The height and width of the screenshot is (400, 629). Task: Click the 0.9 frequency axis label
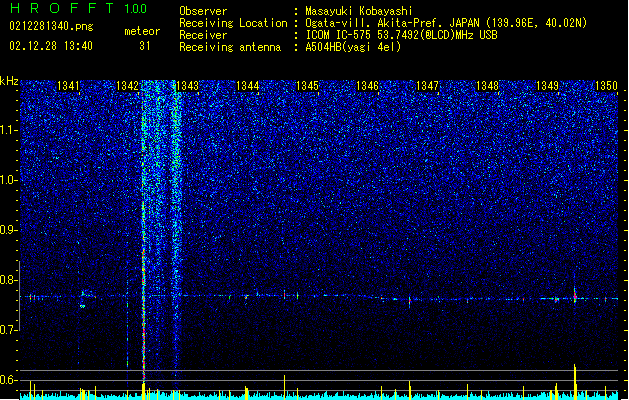point(9,230)
